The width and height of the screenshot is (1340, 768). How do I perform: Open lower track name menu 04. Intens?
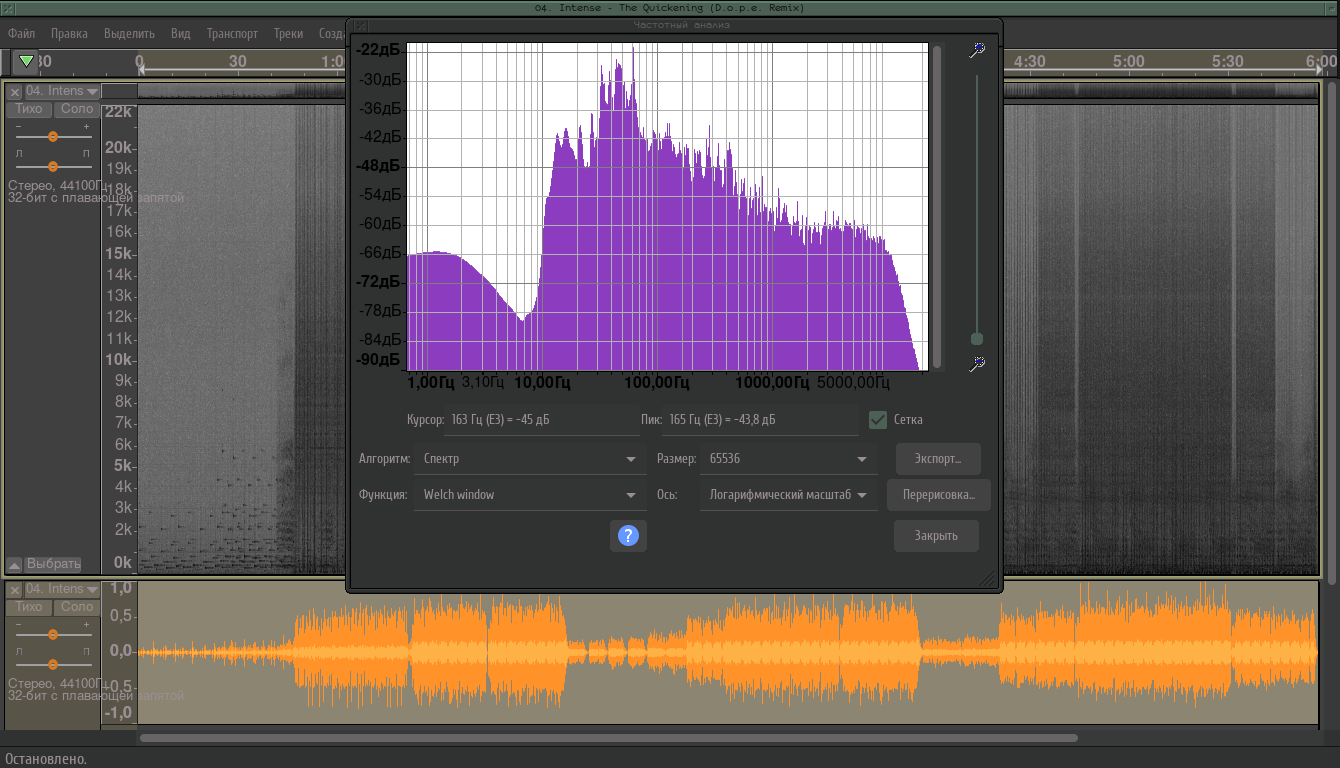coord(62,589)
